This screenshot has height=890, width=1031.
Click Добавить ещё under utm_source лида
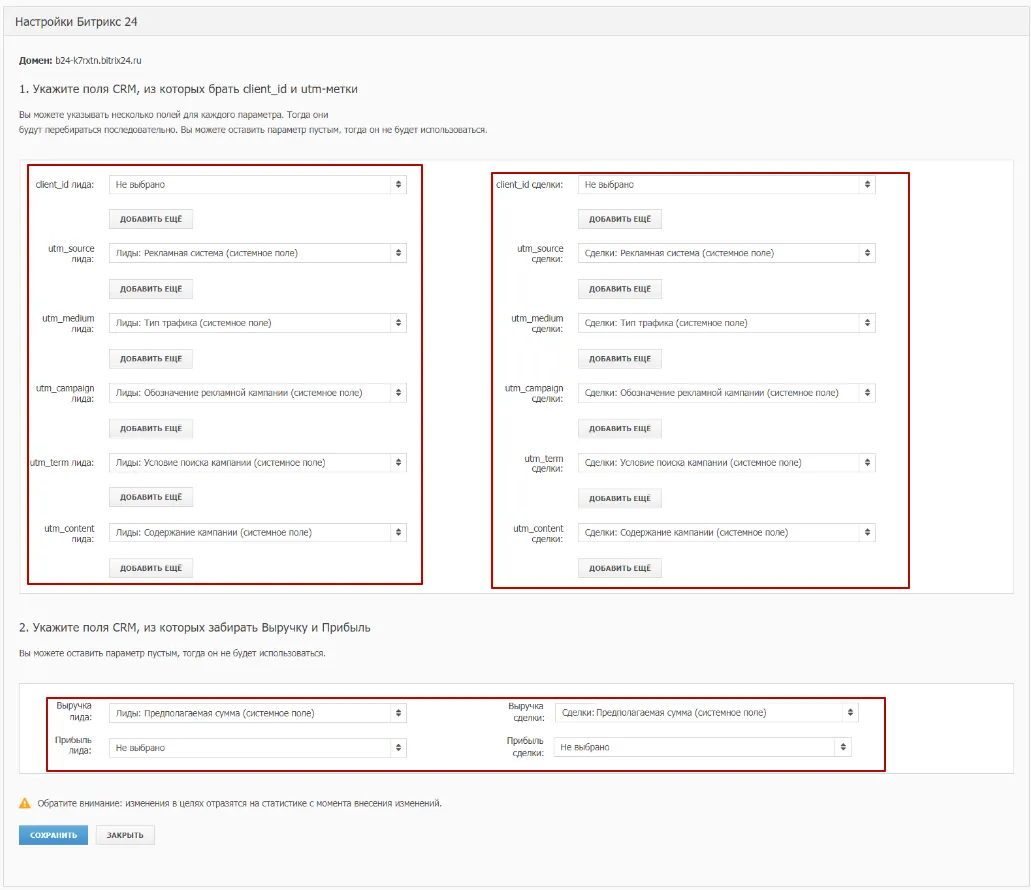click(x=151, y=289)
